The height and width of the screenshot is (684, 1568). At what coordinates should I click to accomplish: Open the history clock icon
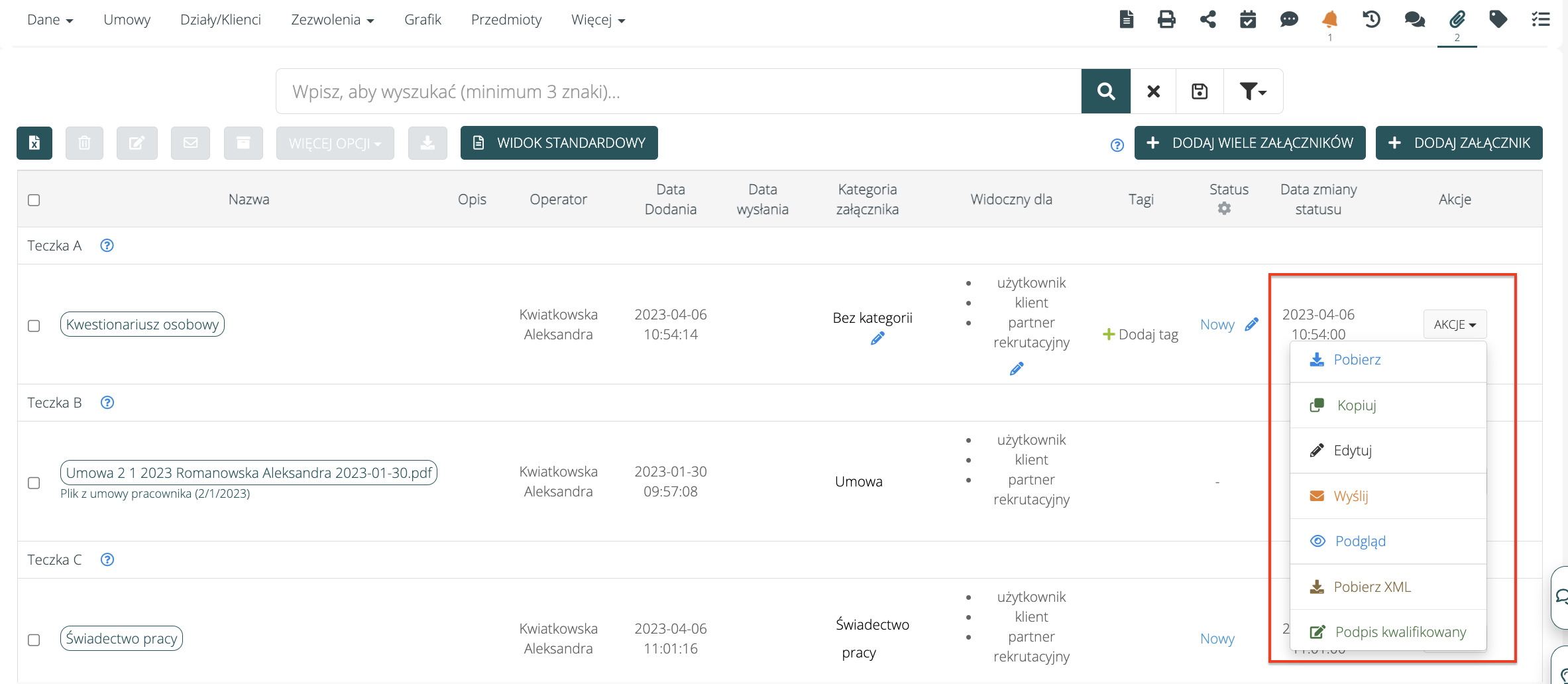tap(1371, 19)
